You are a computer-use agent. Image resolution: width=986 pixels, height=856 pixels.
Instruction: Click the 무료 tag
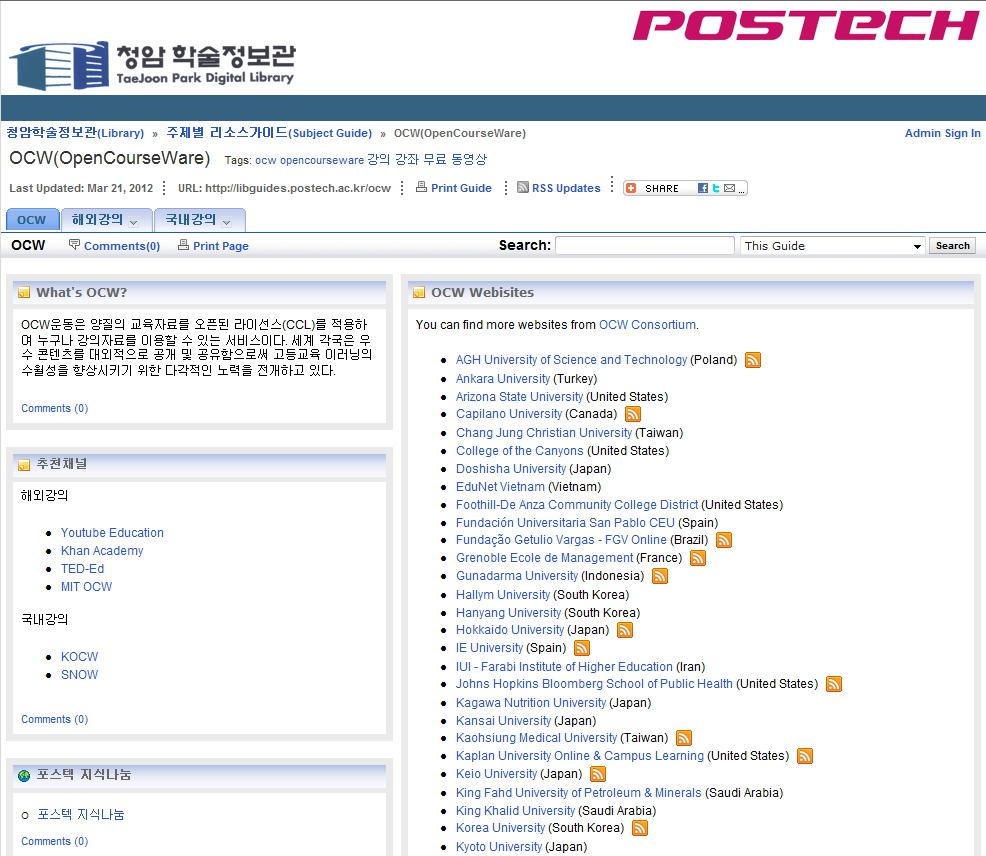point(435,160)
